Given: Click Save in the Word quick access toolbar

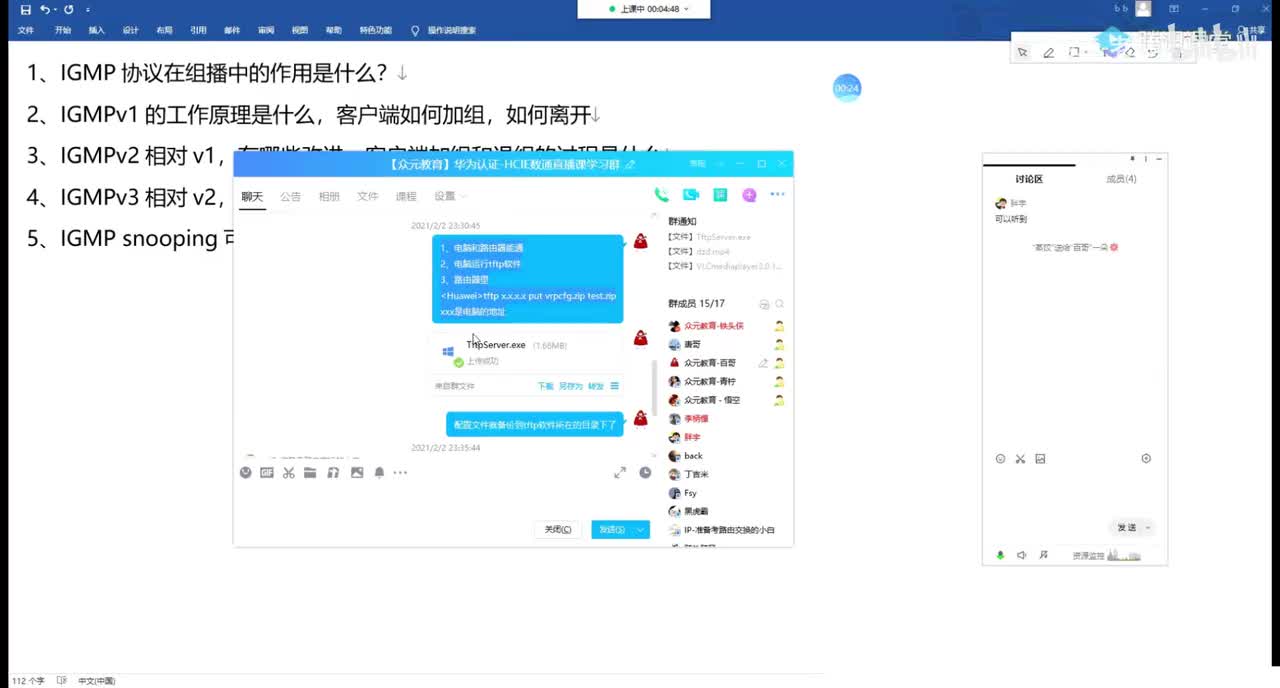Looking at the screenshot, I should [25, 9].
